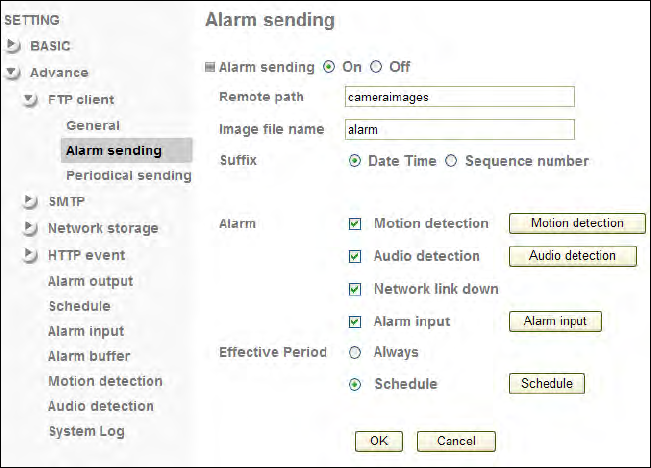Click the Schedule configuration button
Image resolution: width=651 pixels, height=468 pixels.
(x=546, y=383)
